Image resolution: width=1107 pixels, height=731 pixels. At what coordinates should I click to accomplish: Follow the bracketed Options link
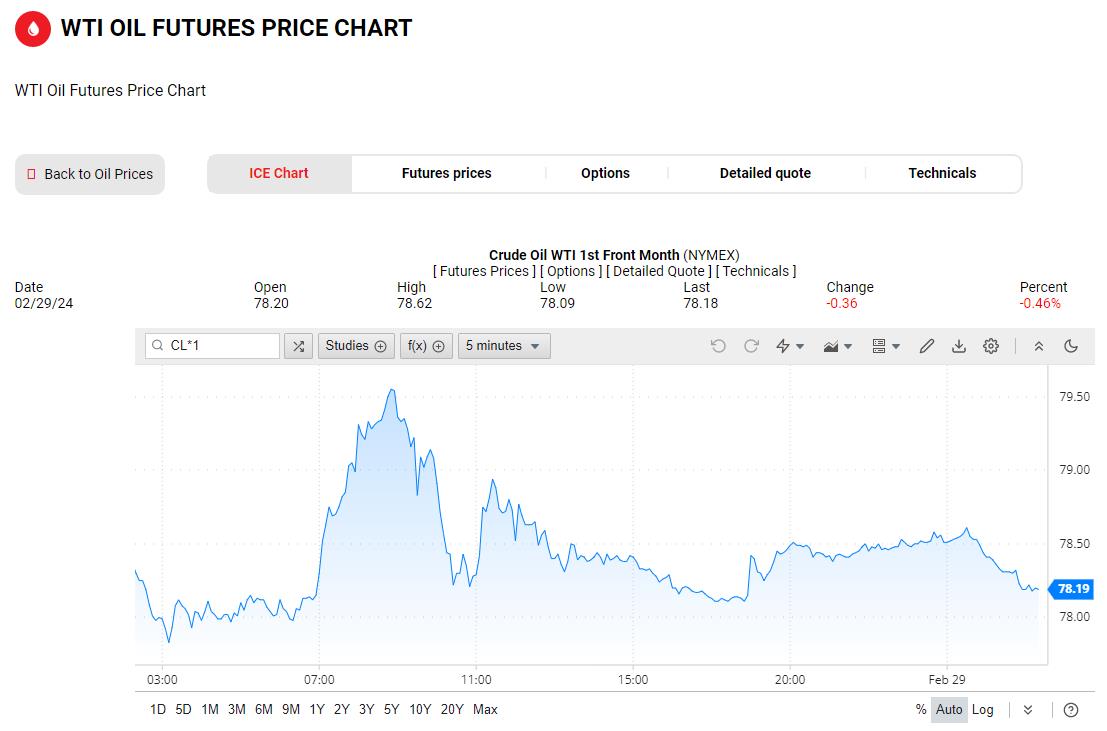point(571,271)
